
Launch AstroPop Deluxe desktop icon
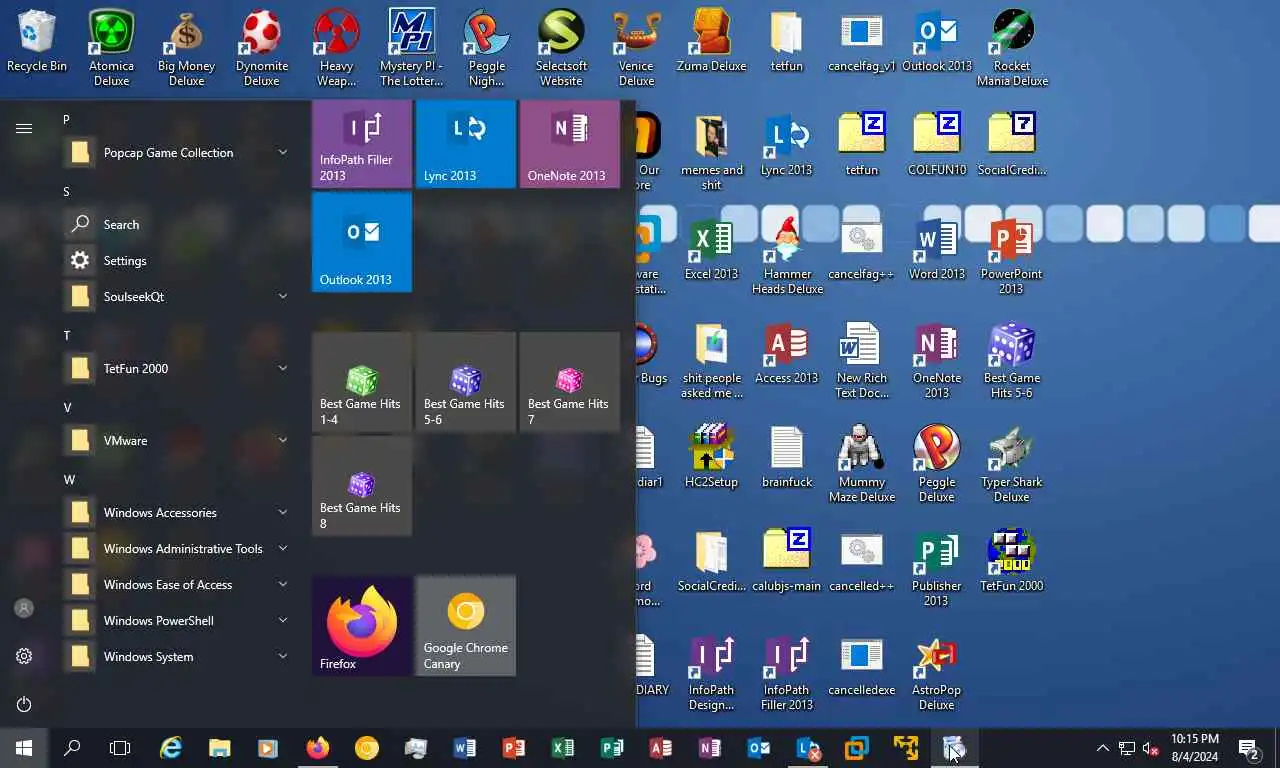tap(936, 672)
